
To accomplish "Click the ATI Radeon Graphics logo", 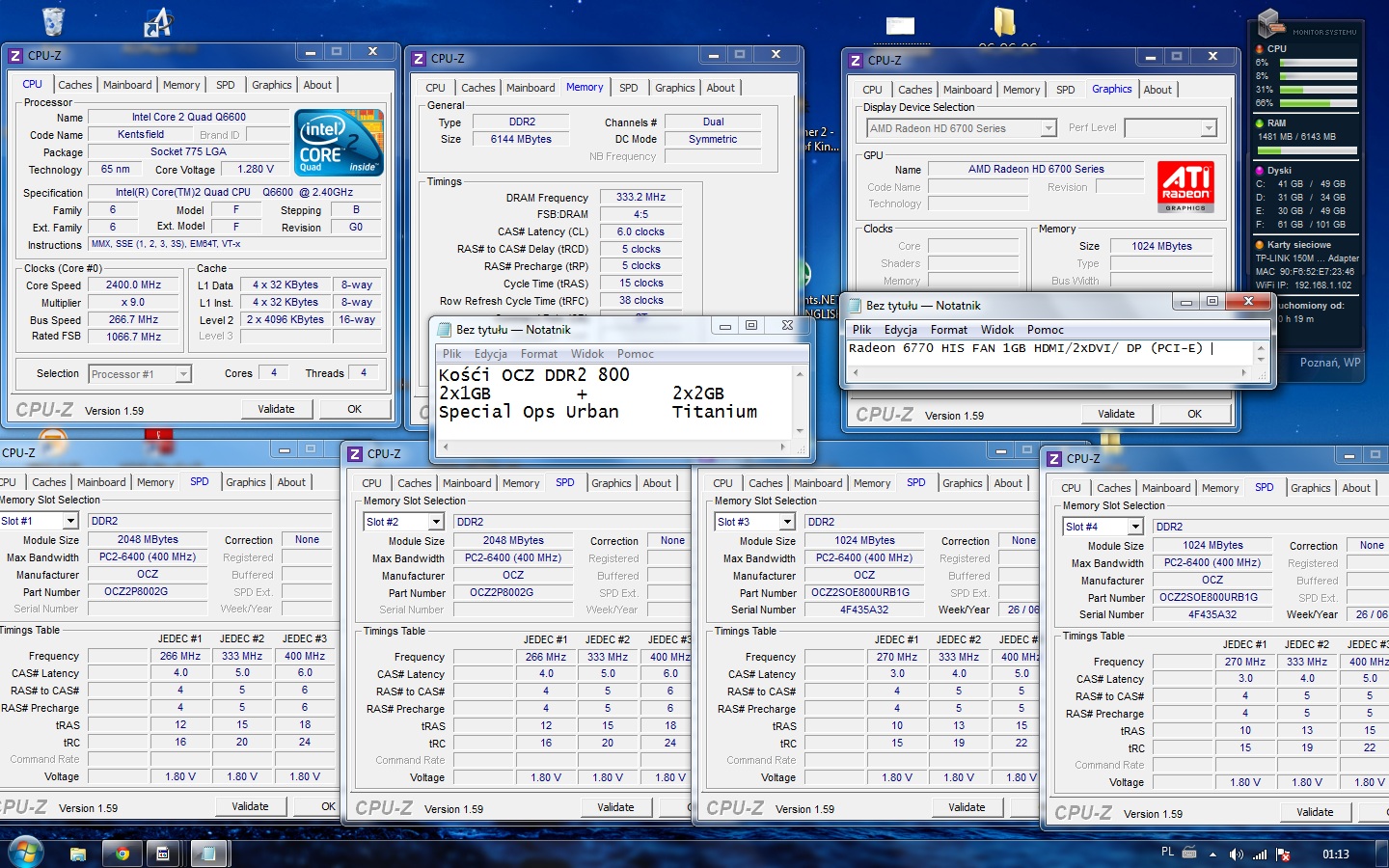I will (x=1185, y=187).
